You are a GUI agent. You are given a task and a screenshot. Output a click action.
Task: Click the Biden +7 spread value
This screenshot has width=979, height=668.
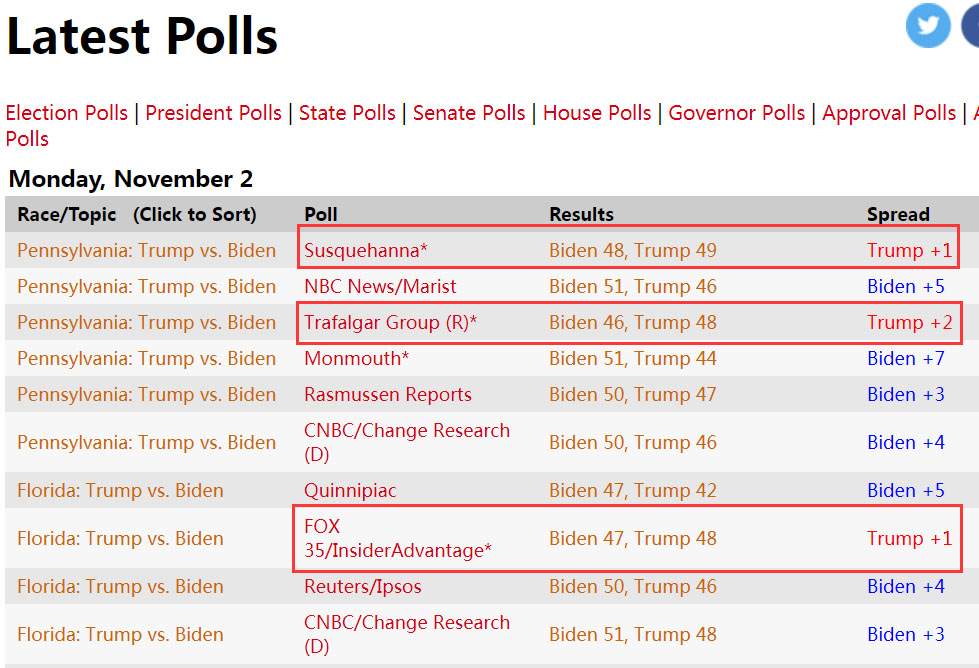point(905,358)
